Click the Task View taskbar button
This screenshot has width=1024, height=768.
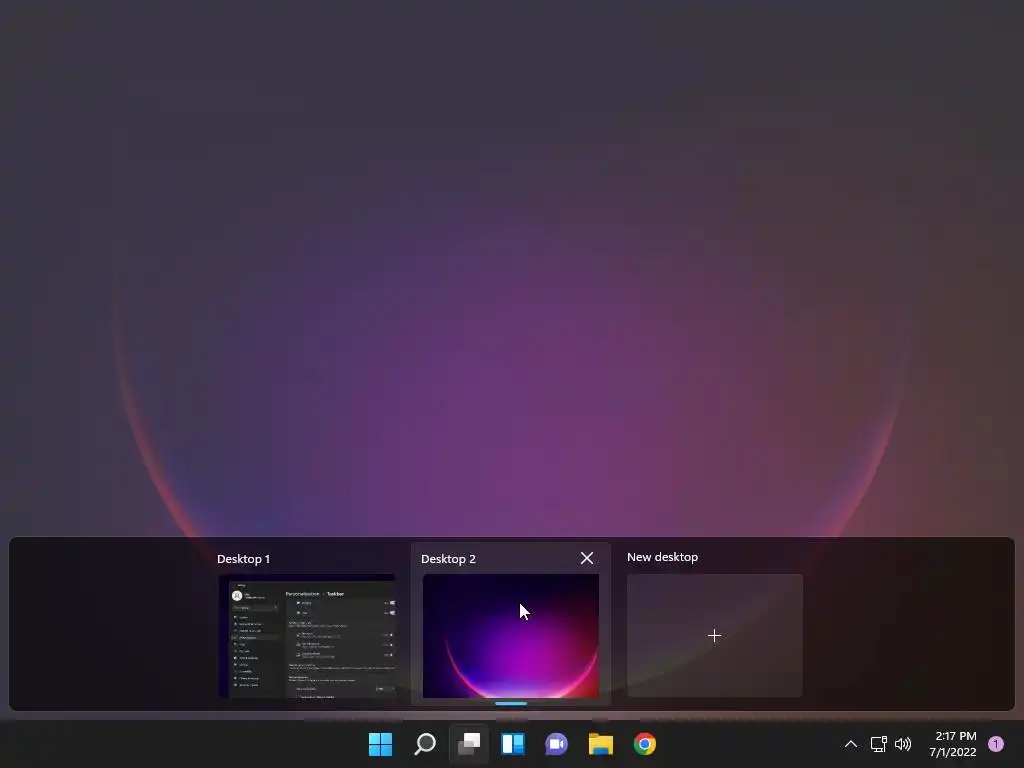tap(469, 744)
